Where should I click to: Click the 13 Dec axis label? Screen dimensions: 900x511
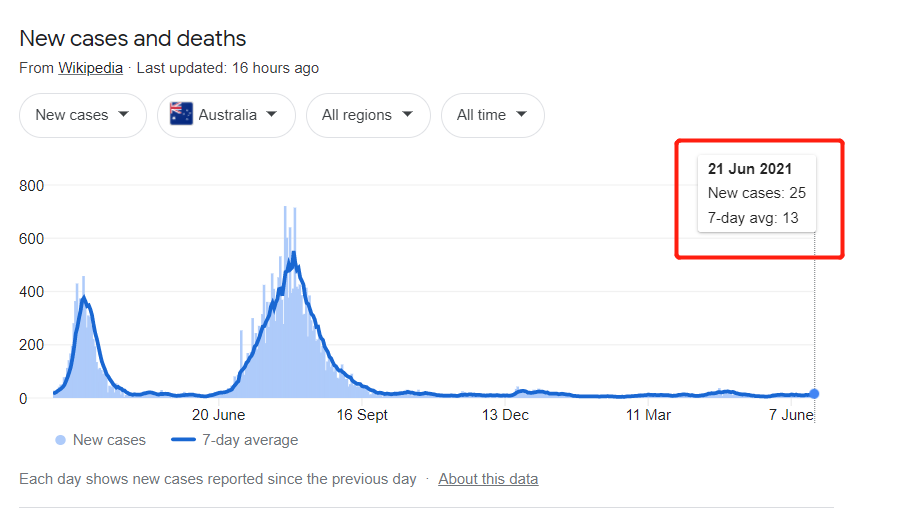pyautogui.click(x=504, y=415)
